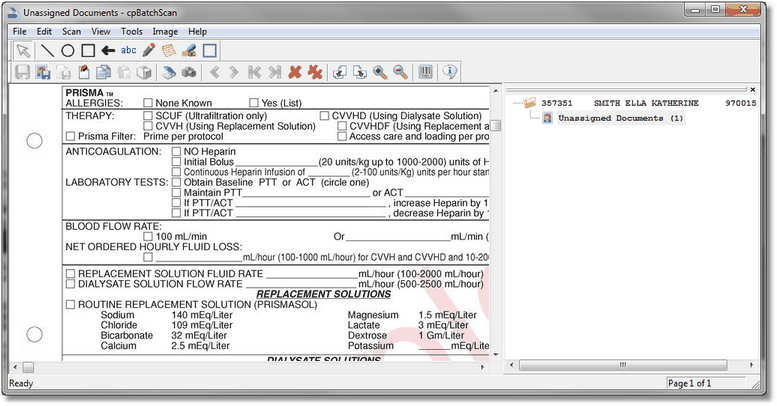This screenshot has height=406, width=777.
Task: Check the NO Heparin box
Action: point(176,151)
